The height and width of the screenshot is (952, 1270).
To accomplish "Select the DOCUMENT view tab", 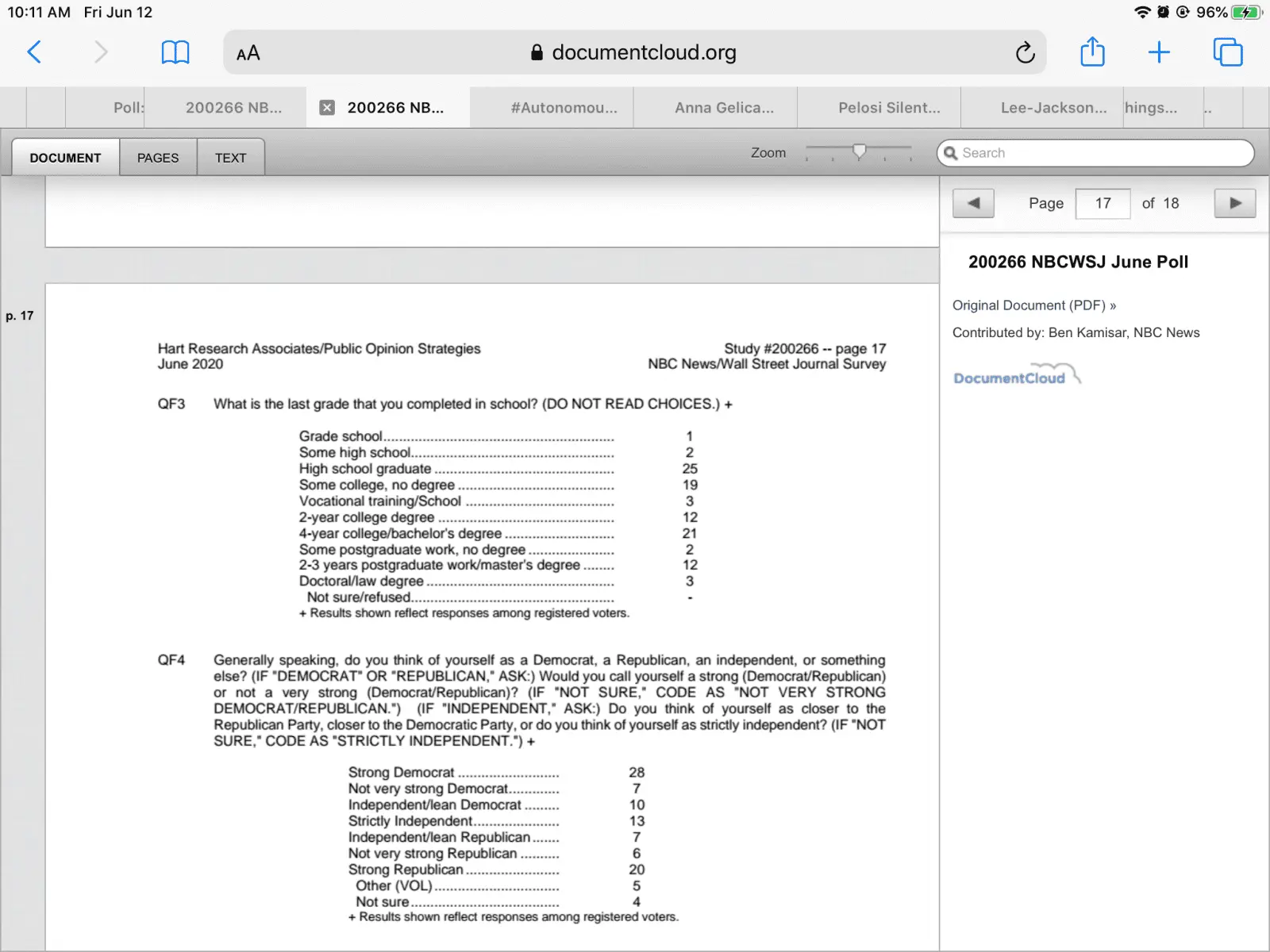I will click(x=65, y=158).
